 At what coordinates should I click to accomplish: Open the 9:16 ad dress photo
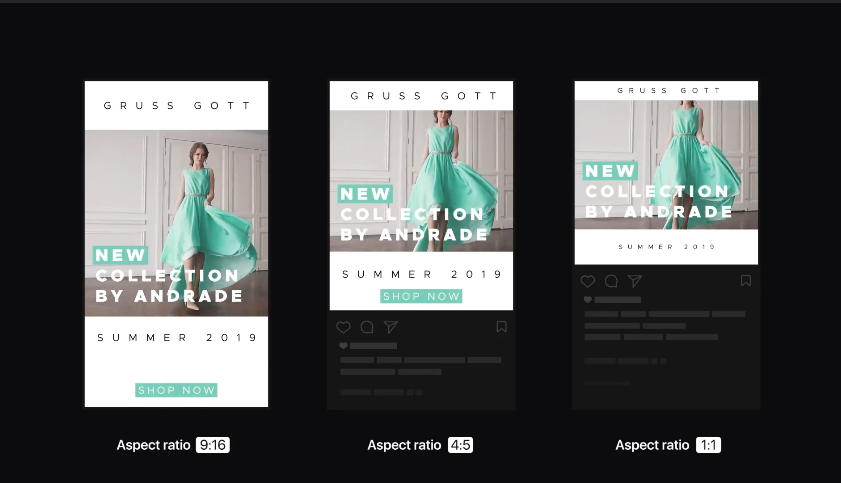(176, 223)
